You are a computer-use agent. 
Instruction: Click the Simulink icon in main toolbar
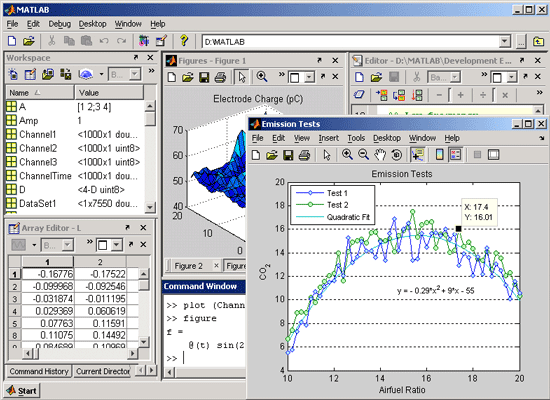click(143, 41)
